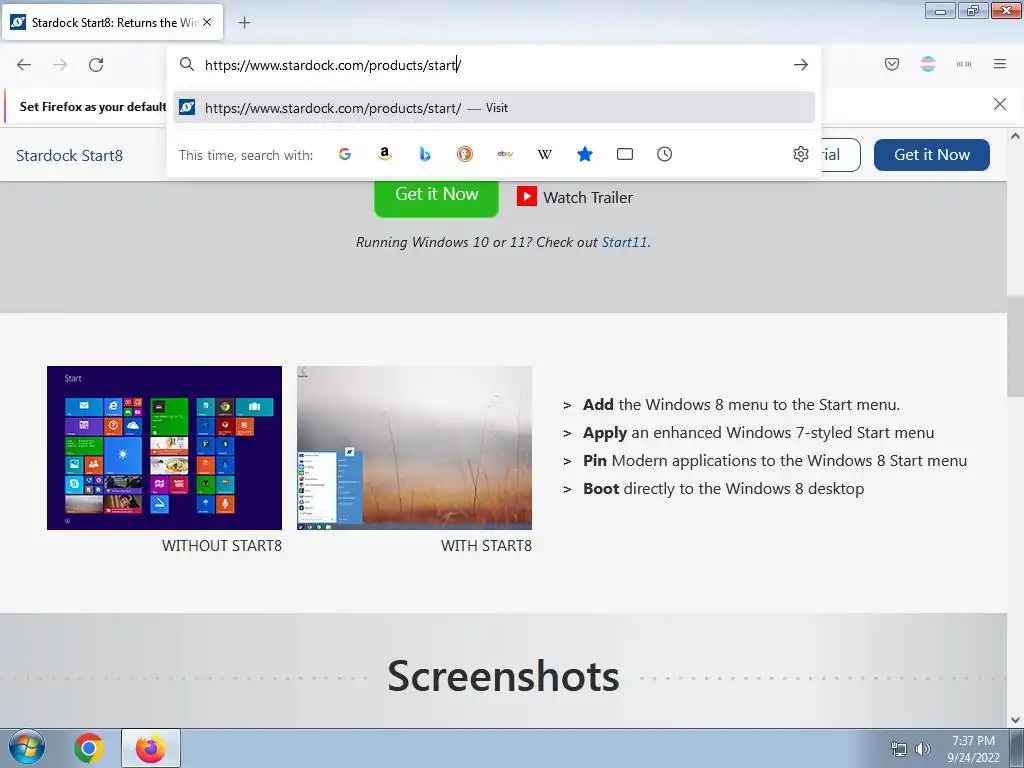The width and height of the screenshot is (1024, 768).
Task: Click the partially hidden Trial button
Action: pyautogui.click(x=840, y=155)
